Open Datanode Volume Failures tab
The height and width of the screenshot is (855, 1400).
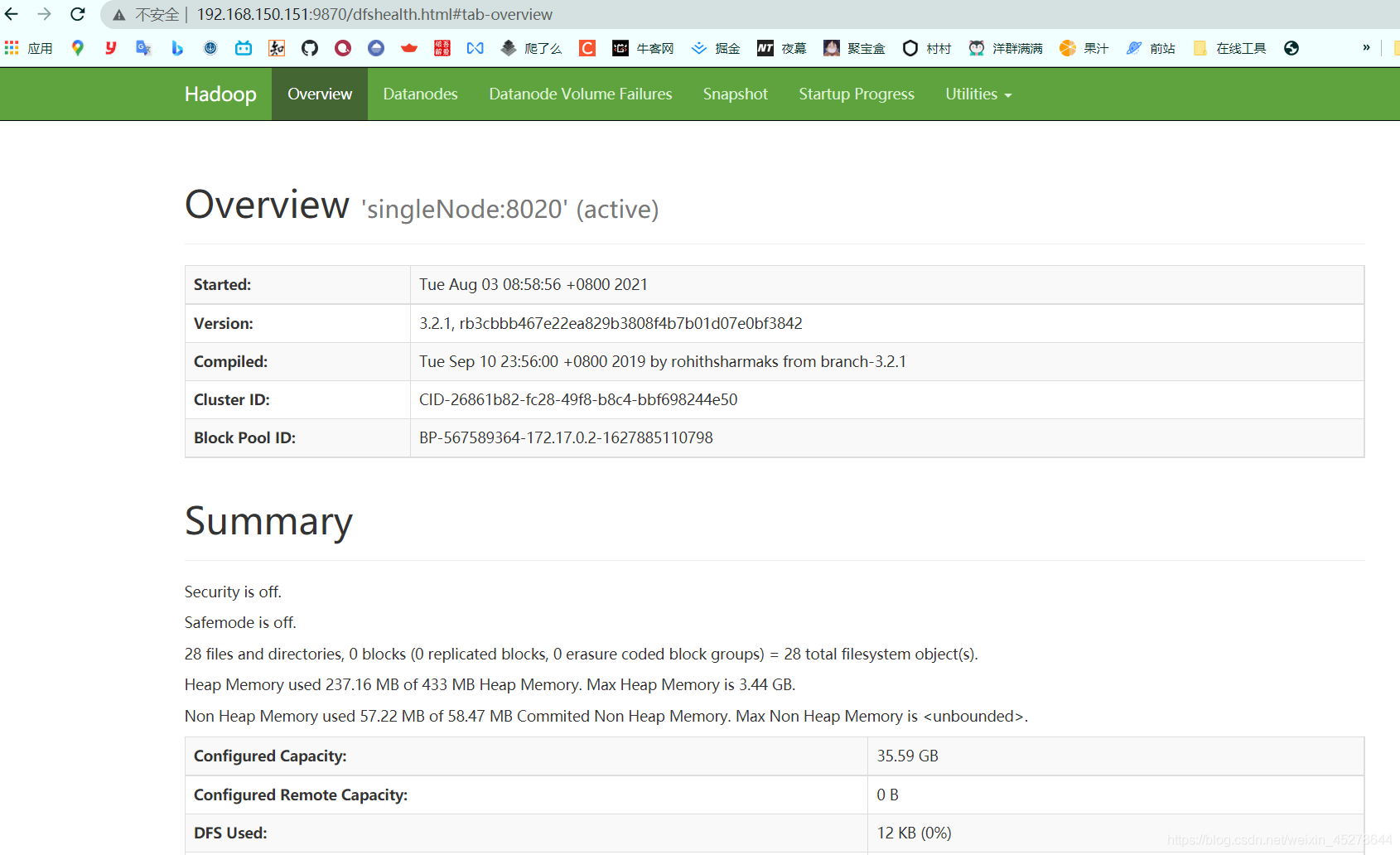[x=581, y=94]
